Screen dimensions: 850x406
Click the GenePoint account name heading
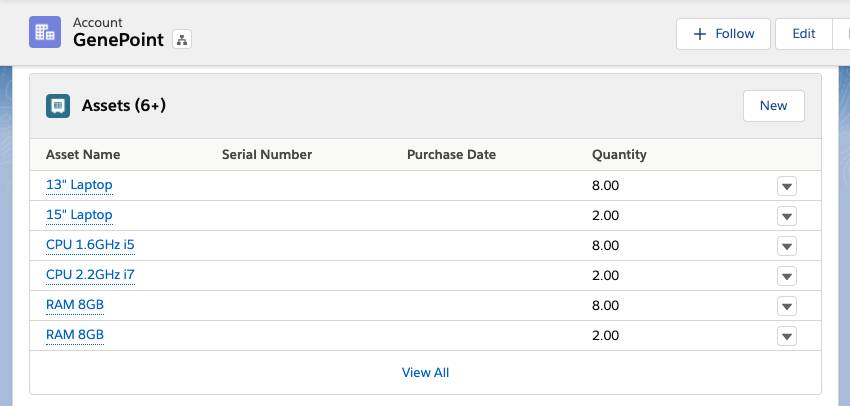[x=118, y=40]
